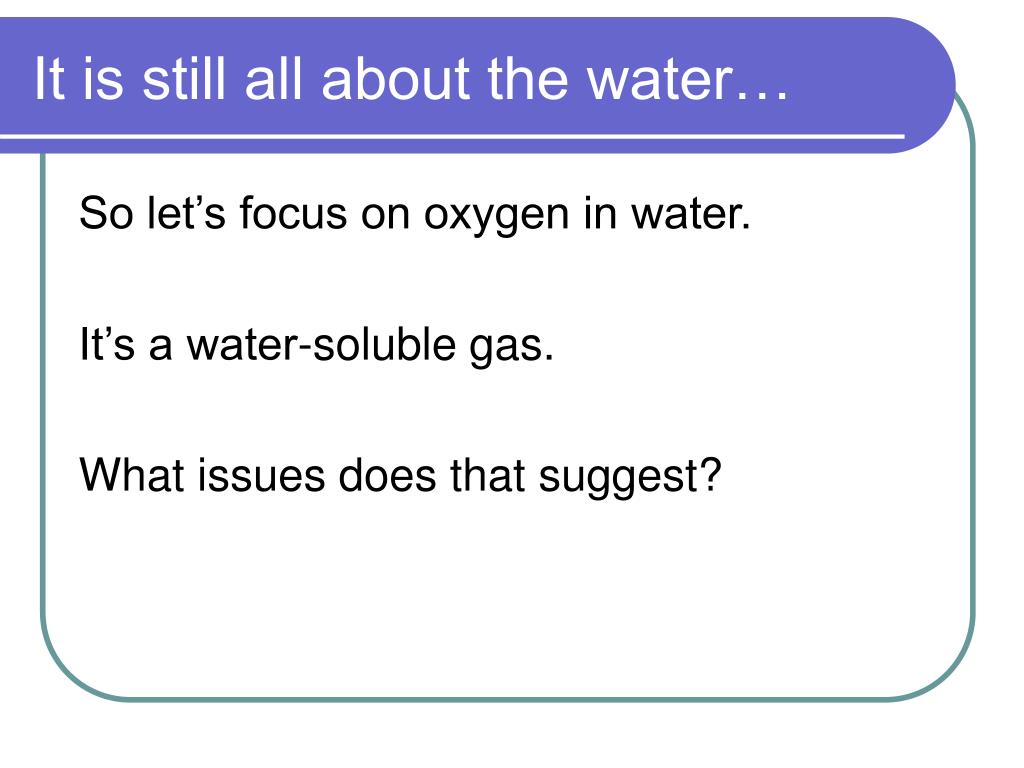Select the word "focus" in body text
Screen dimensions: 1024x768
tap(293, 213)
